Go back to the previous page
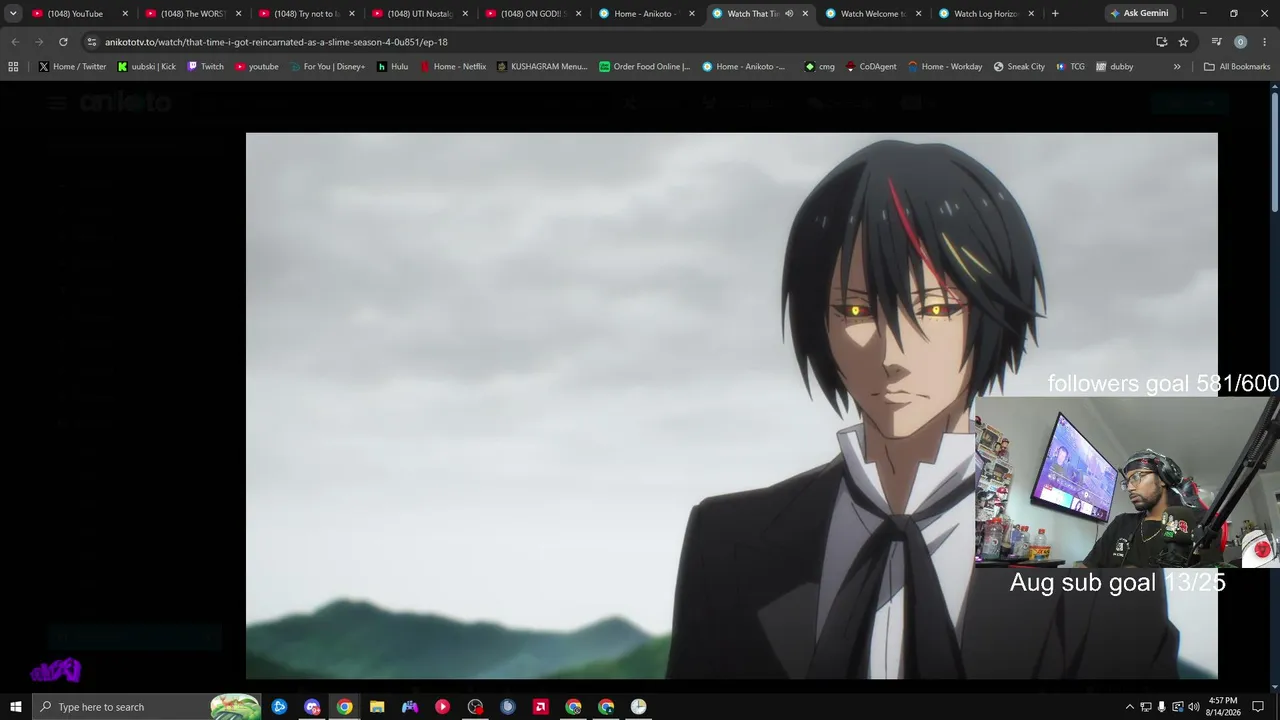 coord(15,42)
